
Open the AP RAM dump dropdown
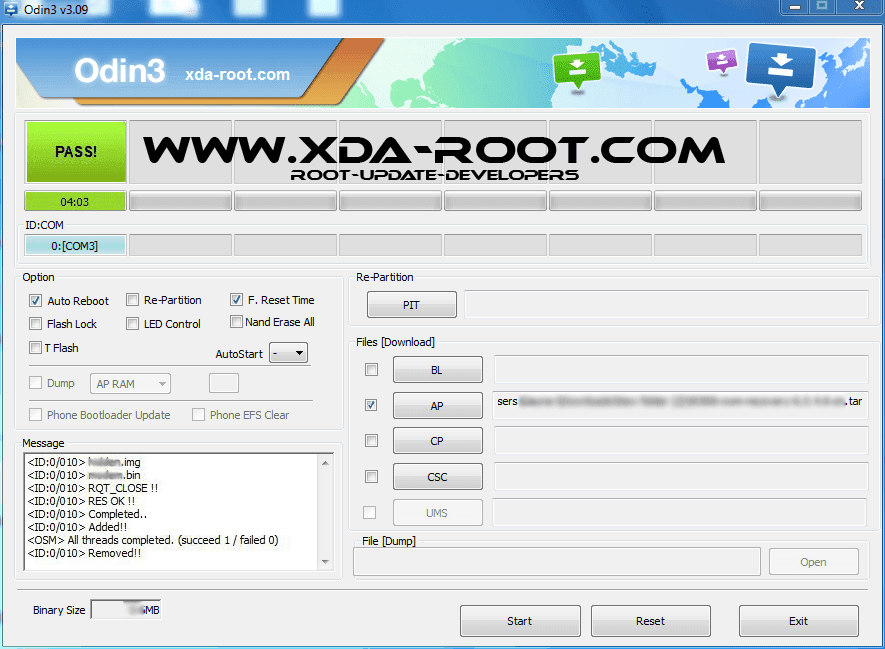pyautogui.click(x=130, y=384)
